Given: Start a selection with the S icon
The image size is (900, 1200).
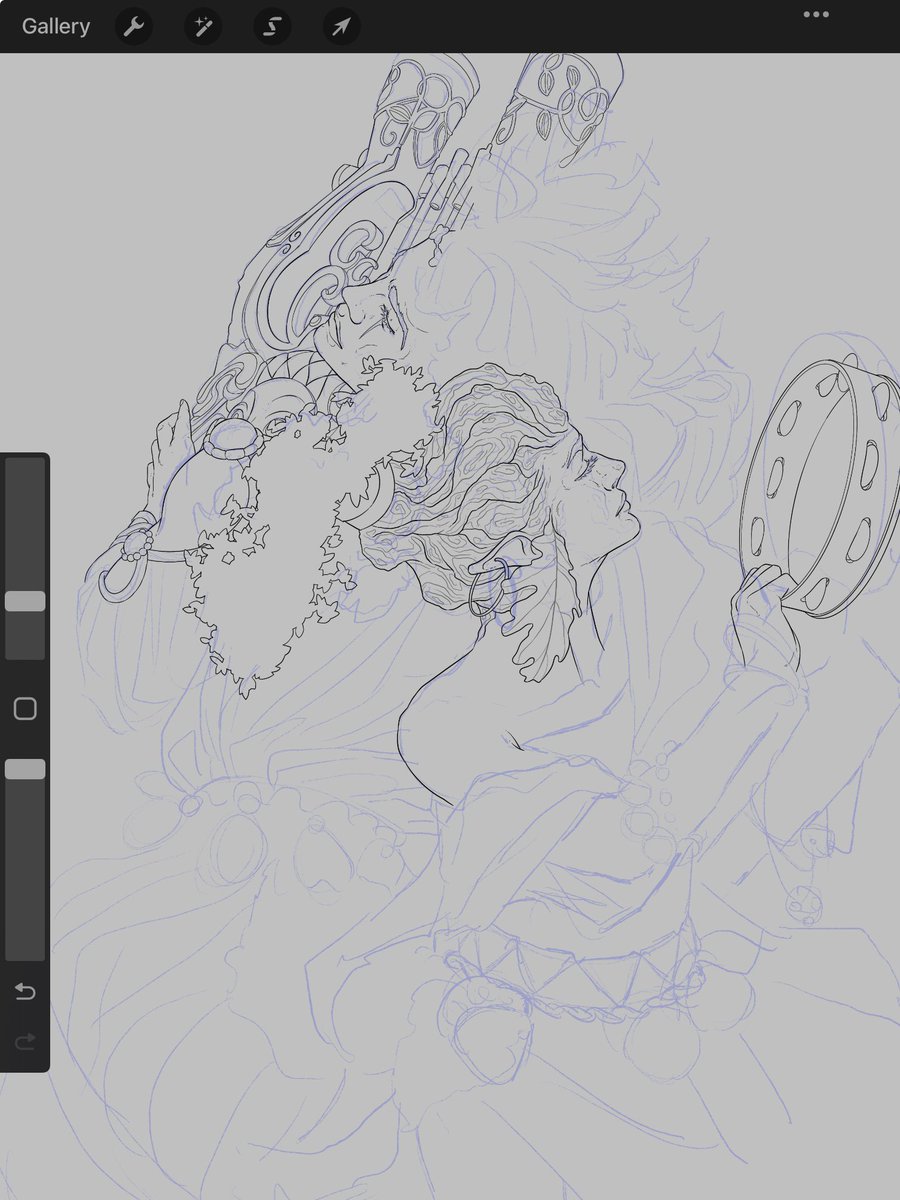Looking at the screenshot, I should coord(271,27).
